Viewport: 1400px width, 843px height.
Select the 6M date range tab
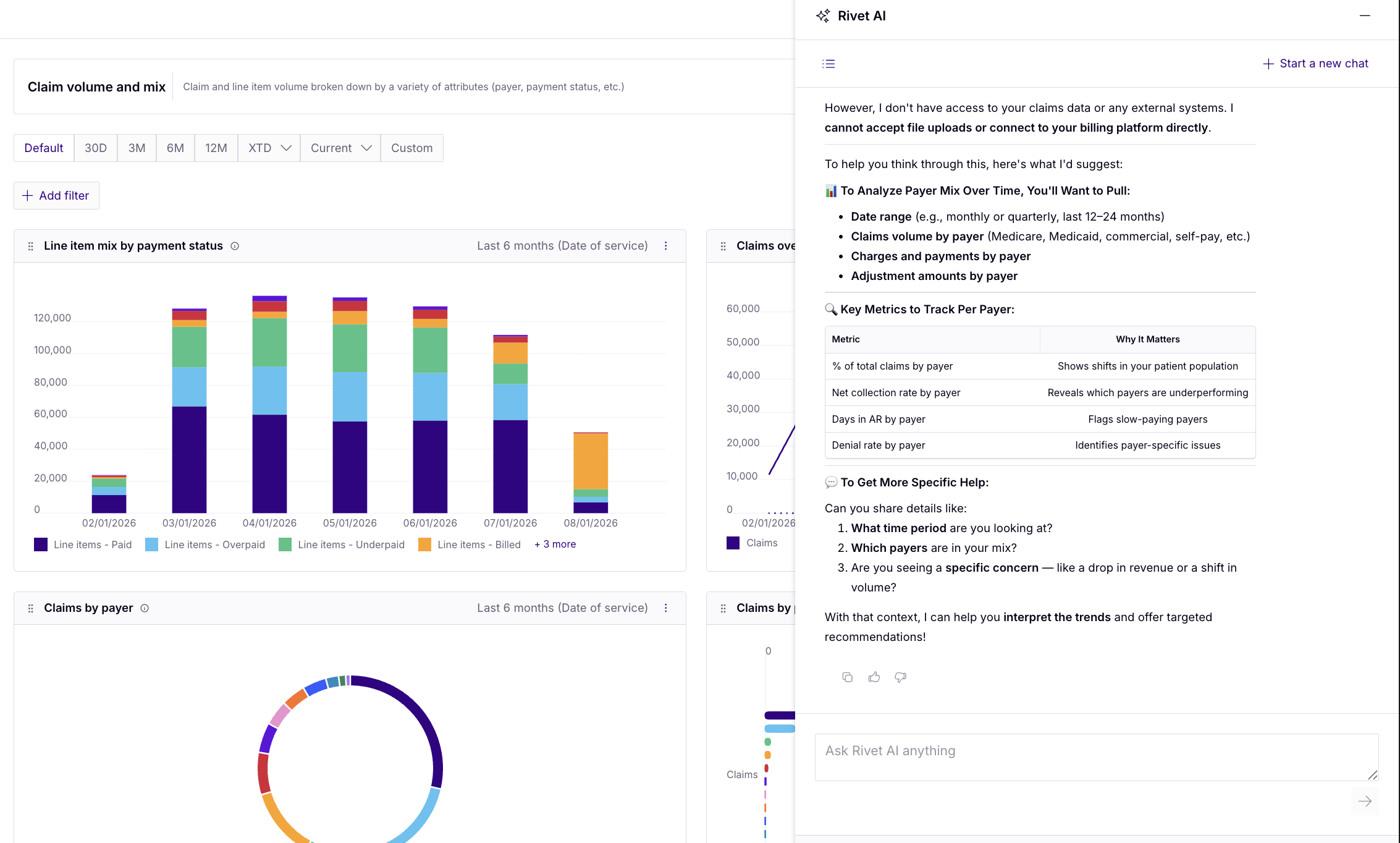175,148
